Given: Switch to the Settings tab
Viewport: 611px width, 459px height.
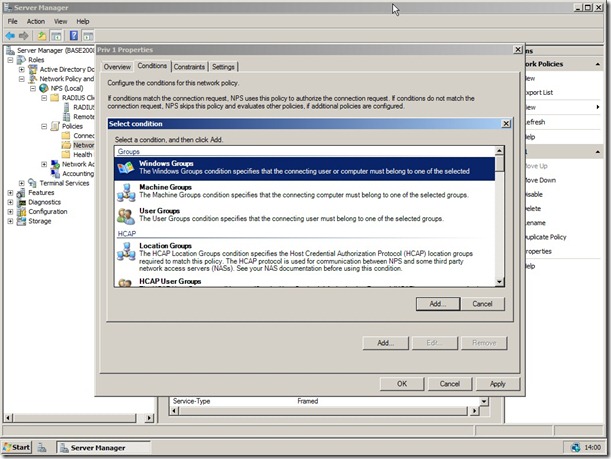Looking at the screenshot, I should point(223,67).
